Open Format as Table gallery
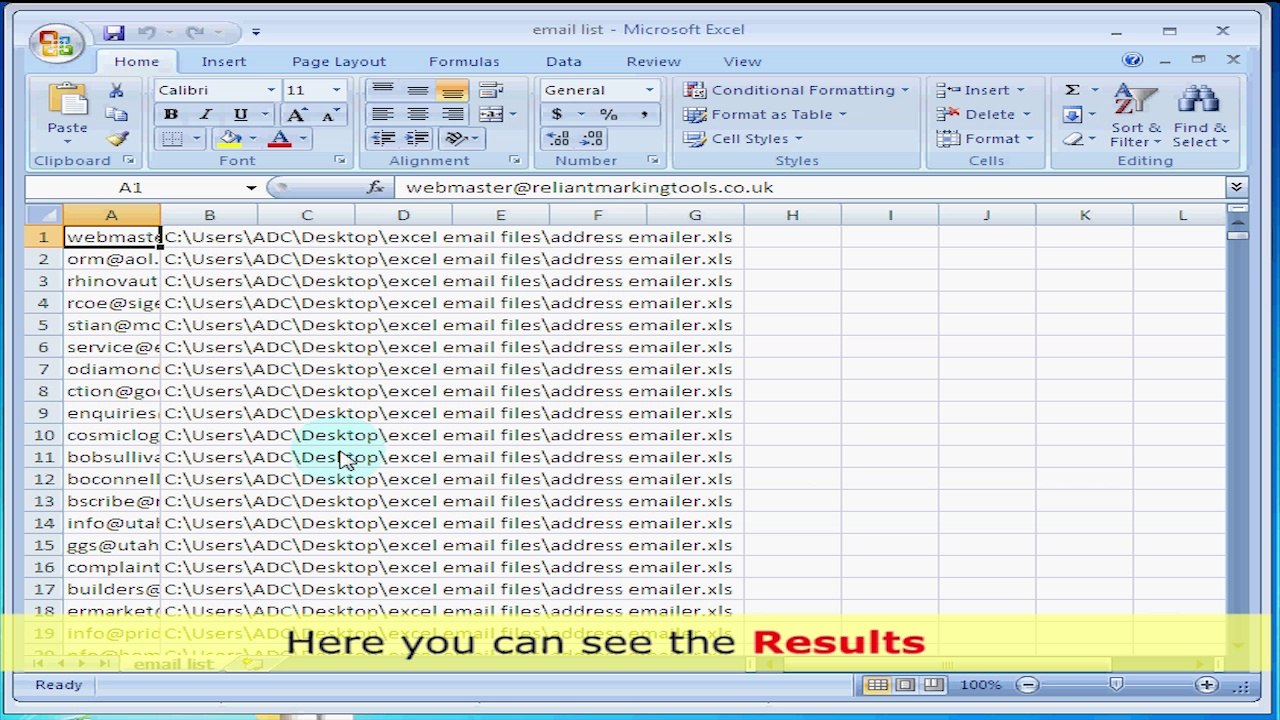Screen dimensions: 1280x720 point(765,114)
